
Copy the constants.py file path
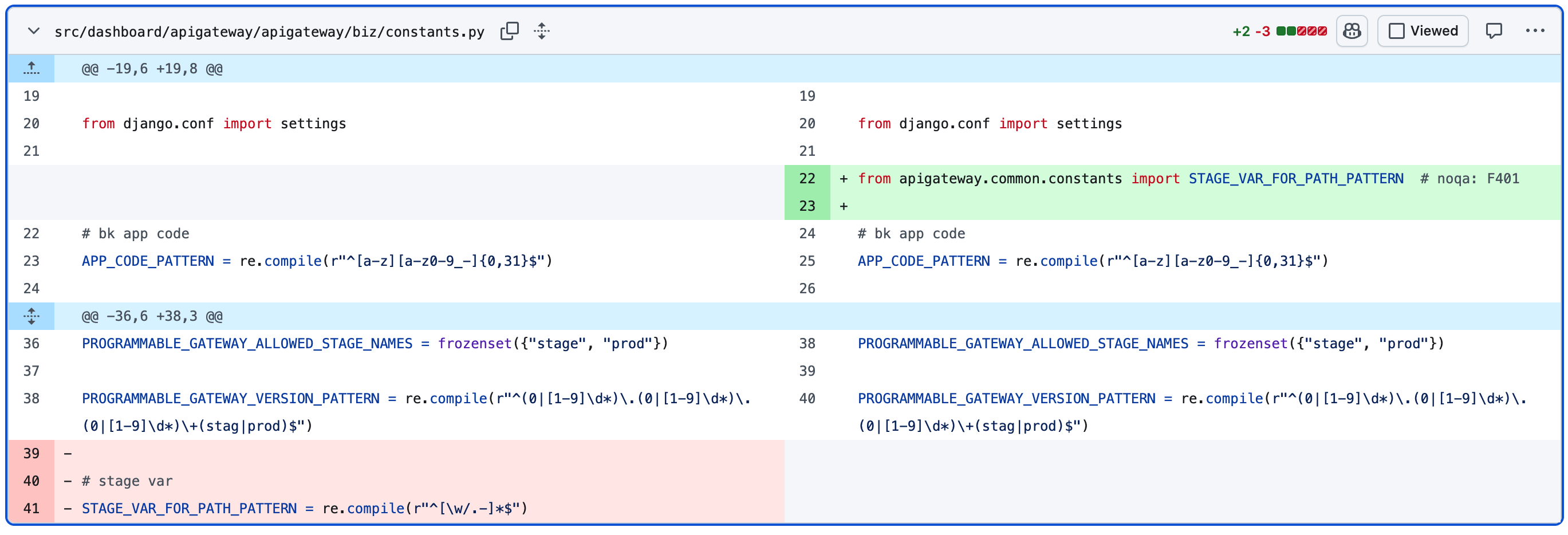click(510, 31)
